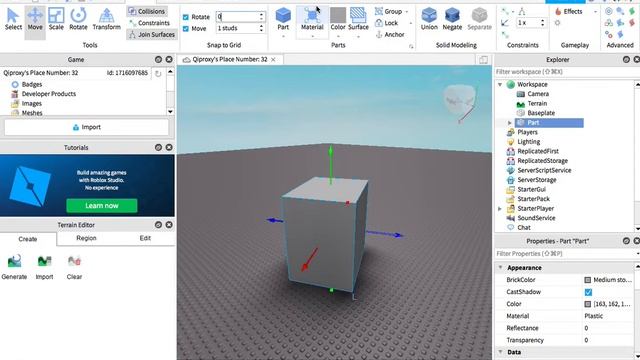Click the Import button in Game panel
Image resolution: width=640 pixels, height=360 pixels.
86,127
